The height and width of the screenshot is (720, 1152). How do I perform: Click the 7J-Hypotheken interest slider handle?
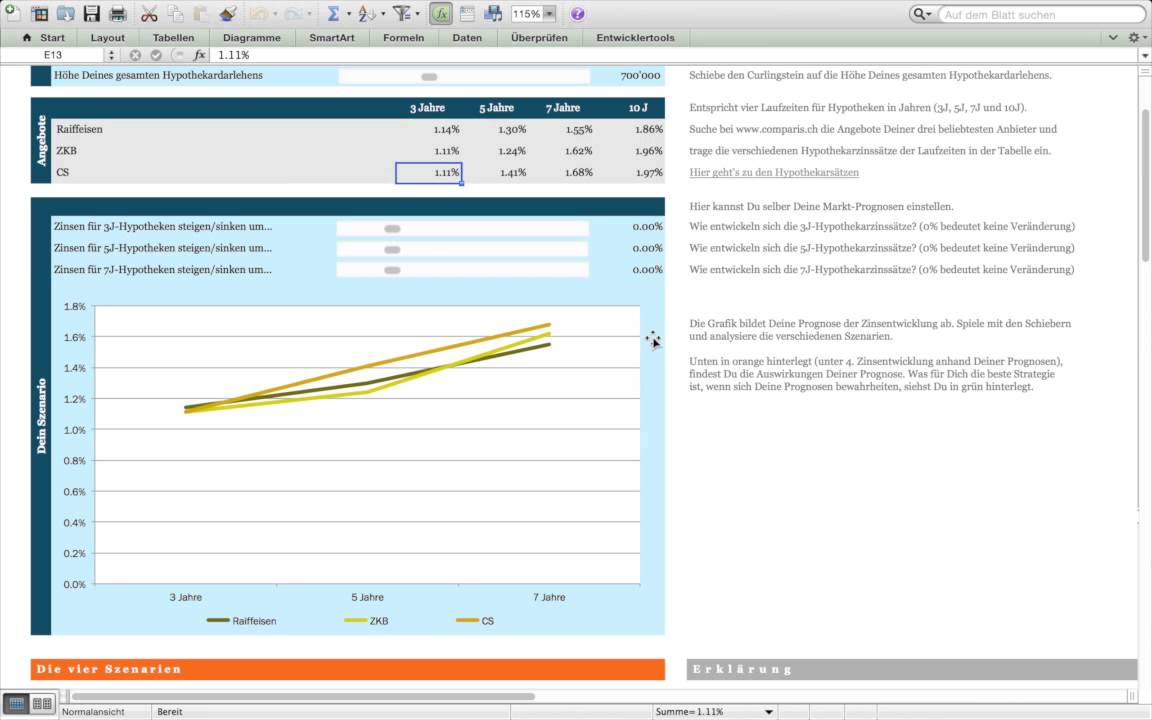pos(392,270)
